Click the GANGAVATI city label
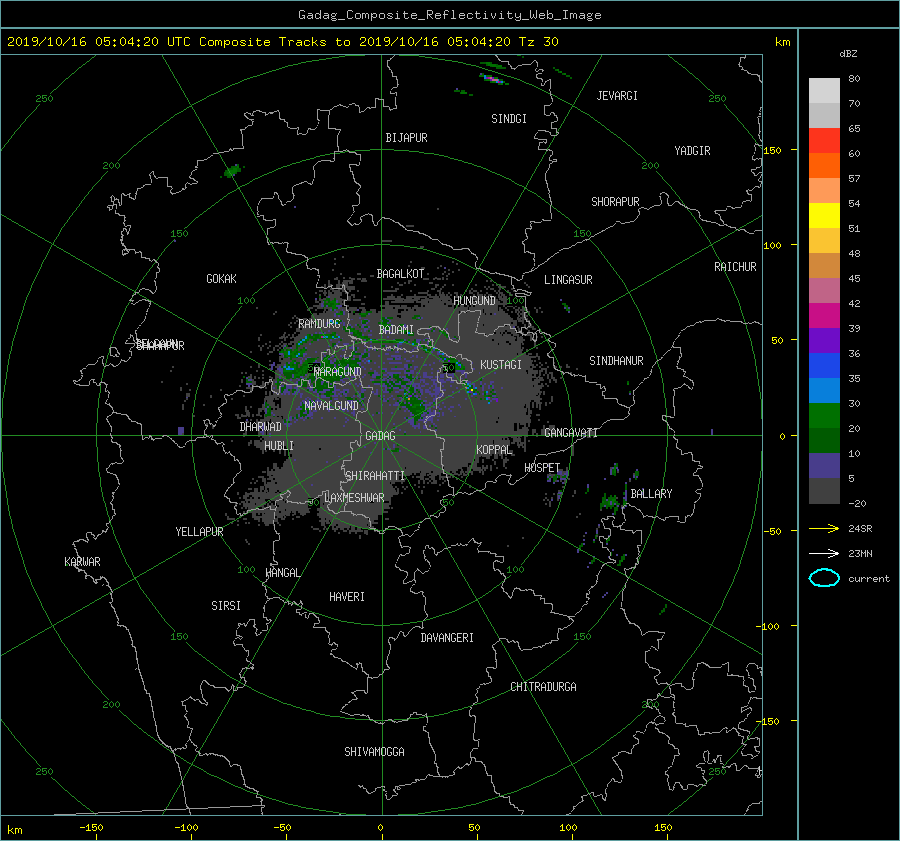The width and height of the screenshot is (900, 841). coord(571,433)
